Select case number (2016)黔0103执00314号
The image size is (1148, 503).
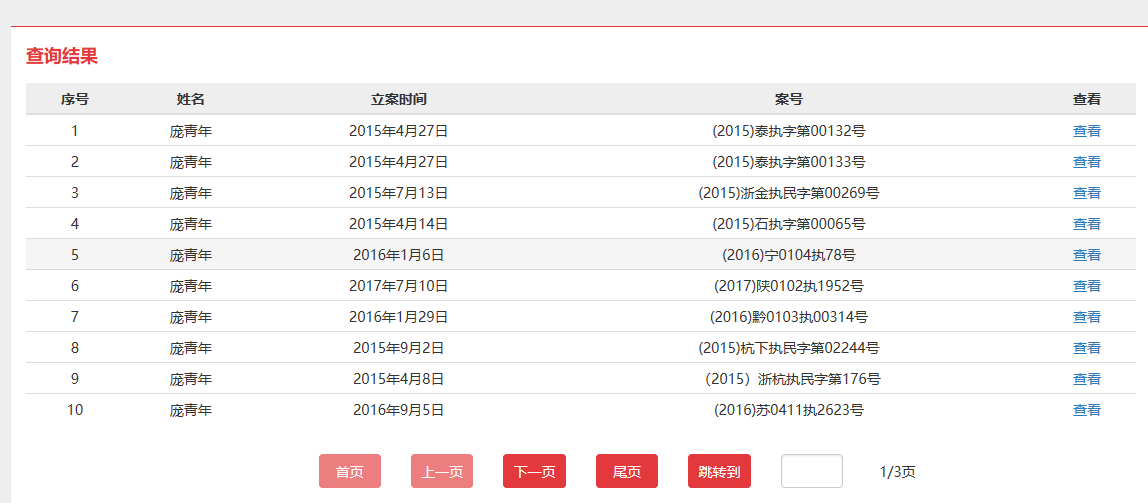tap(789, 317)
